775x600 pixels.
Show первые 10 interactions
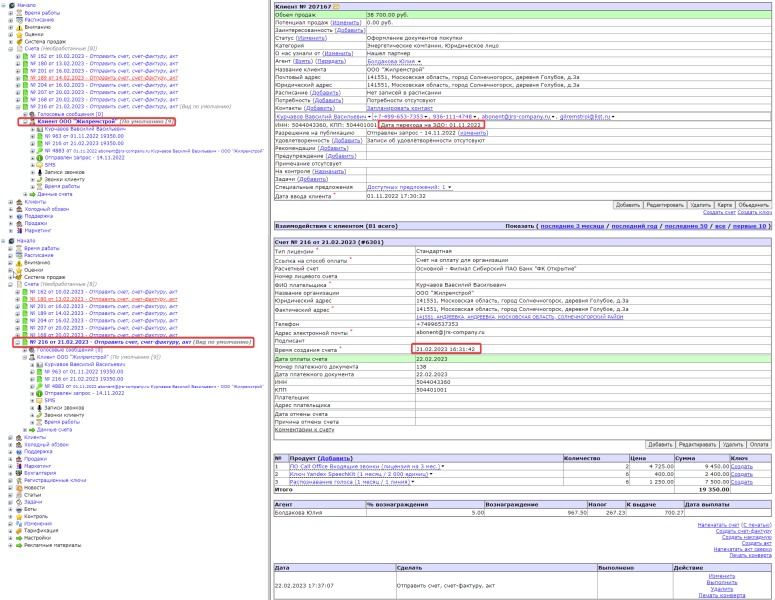[x=749, y=226]
